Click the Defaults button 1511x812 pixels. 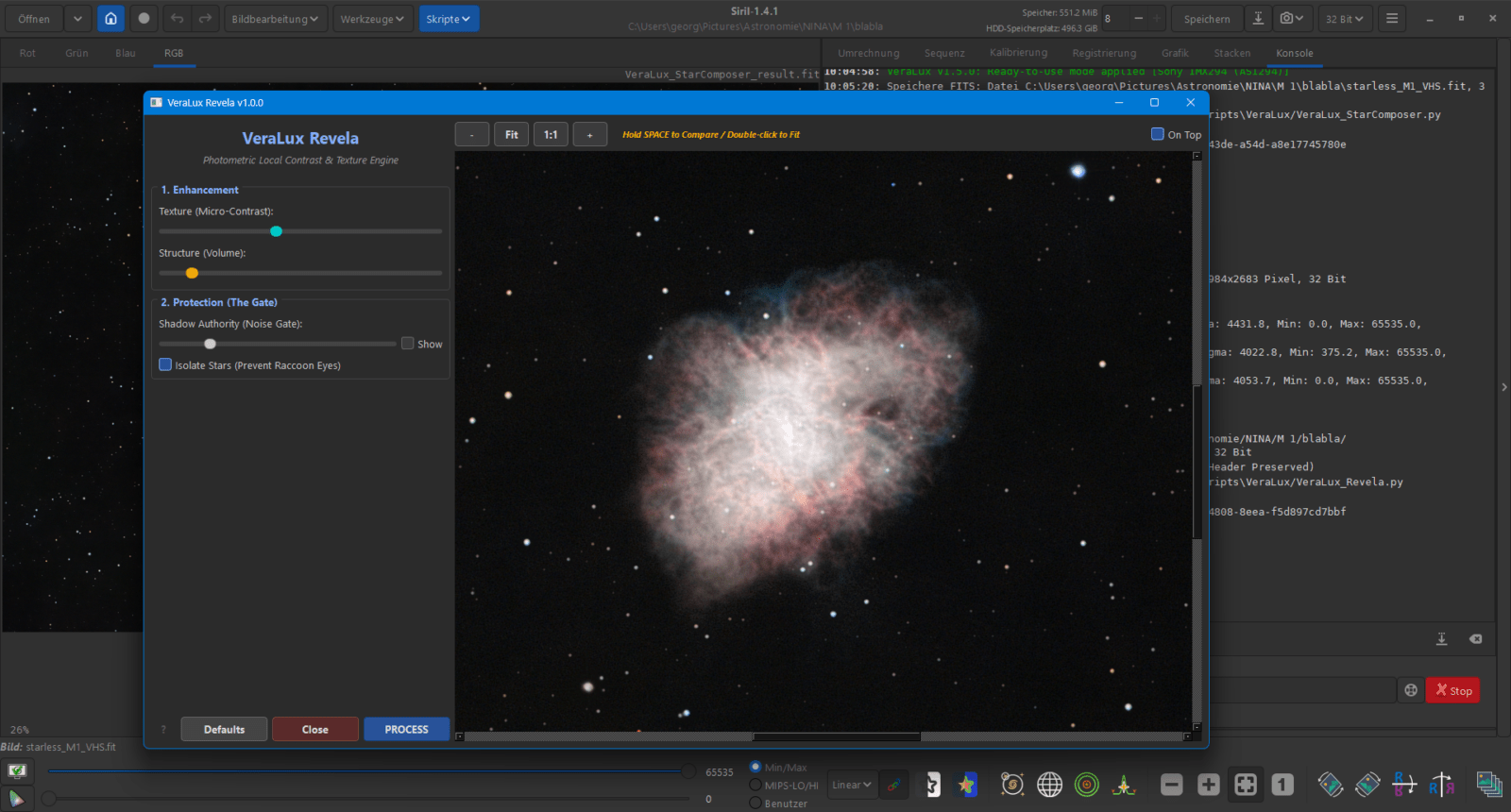(x=224, y=729)
